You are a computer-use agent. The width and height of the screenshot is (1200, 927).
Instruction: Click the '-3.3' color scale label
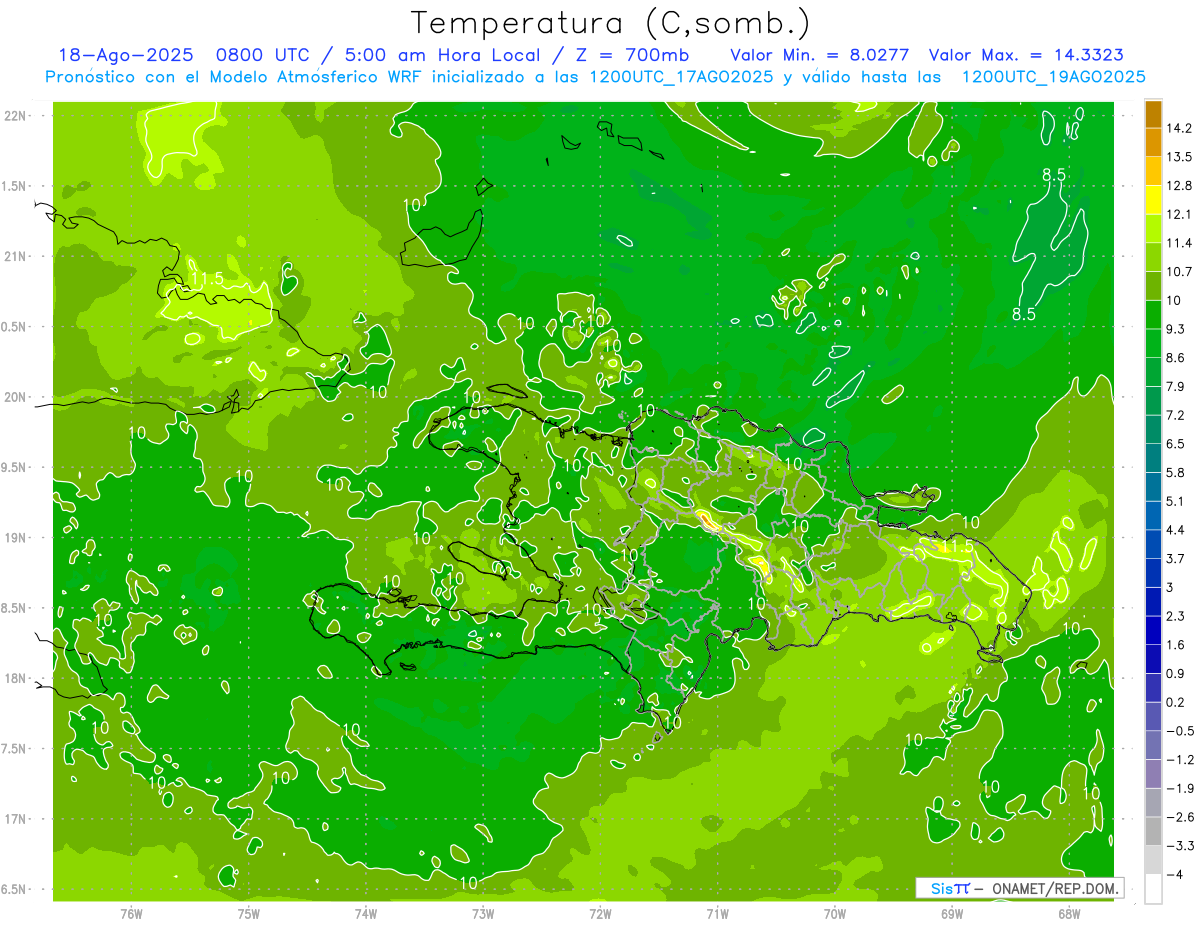[1180, 846]
